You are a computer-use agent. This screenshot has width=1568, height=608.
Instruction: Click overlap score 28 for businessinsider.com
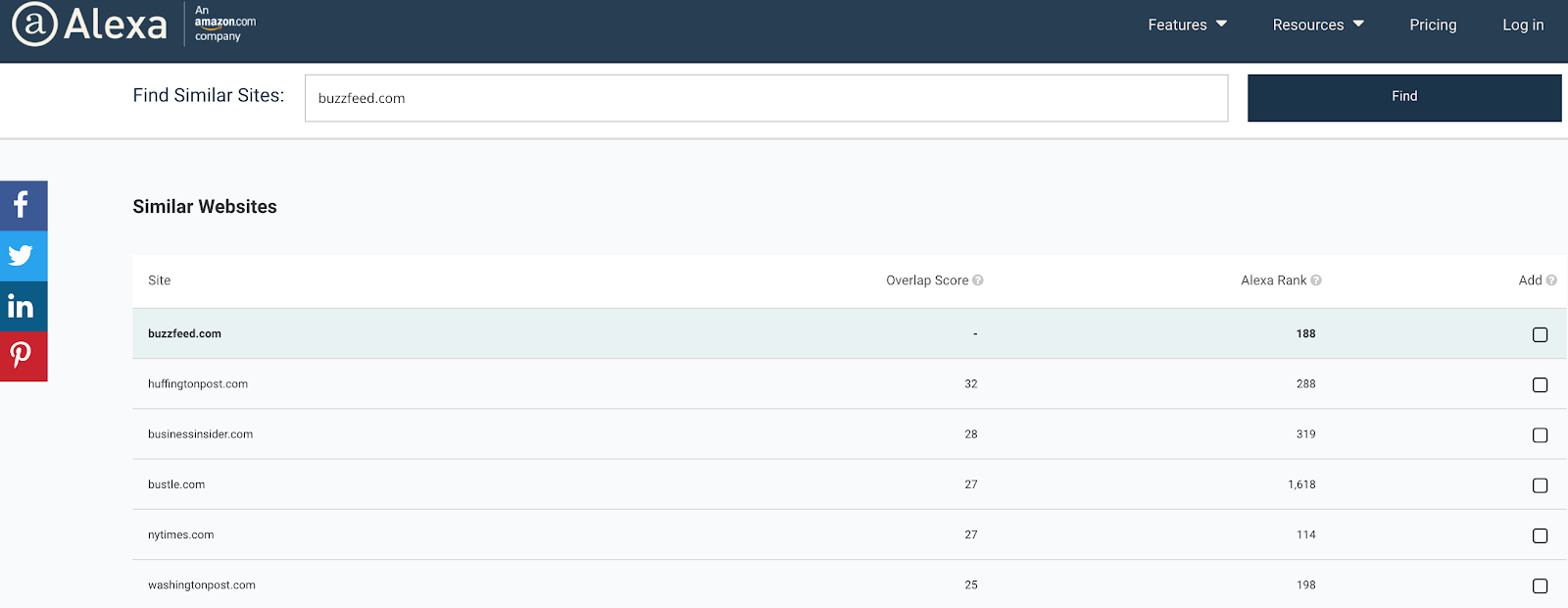[x=970, y=434]
